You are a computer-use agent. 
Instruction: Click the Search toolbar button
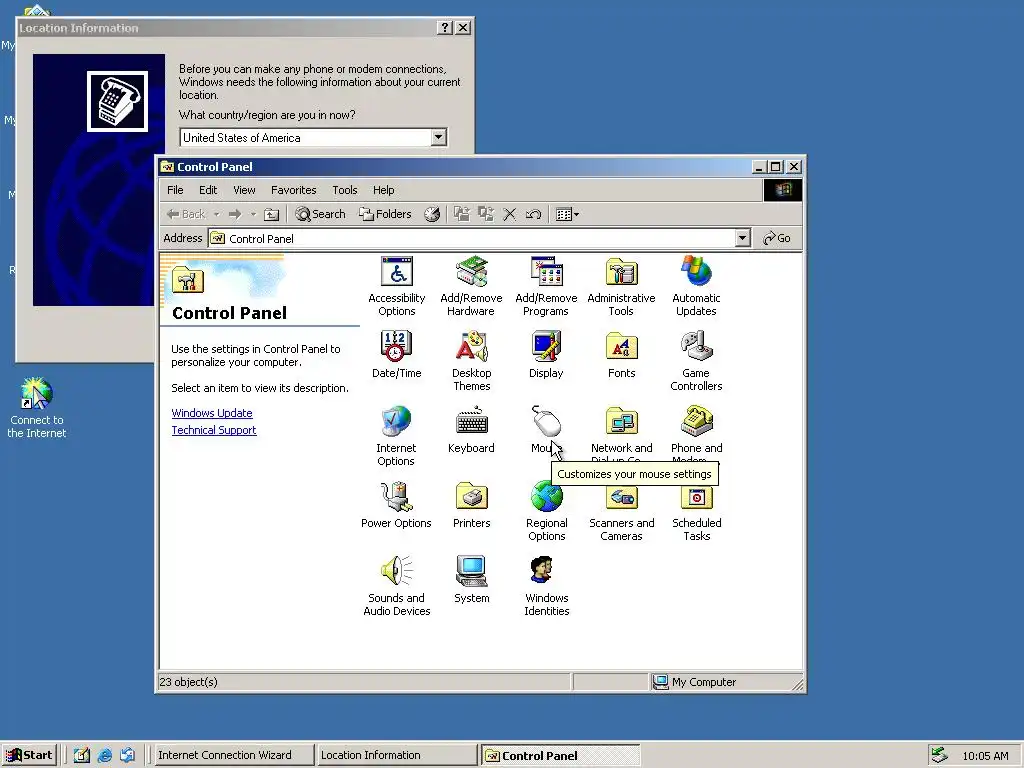(320, 214)
